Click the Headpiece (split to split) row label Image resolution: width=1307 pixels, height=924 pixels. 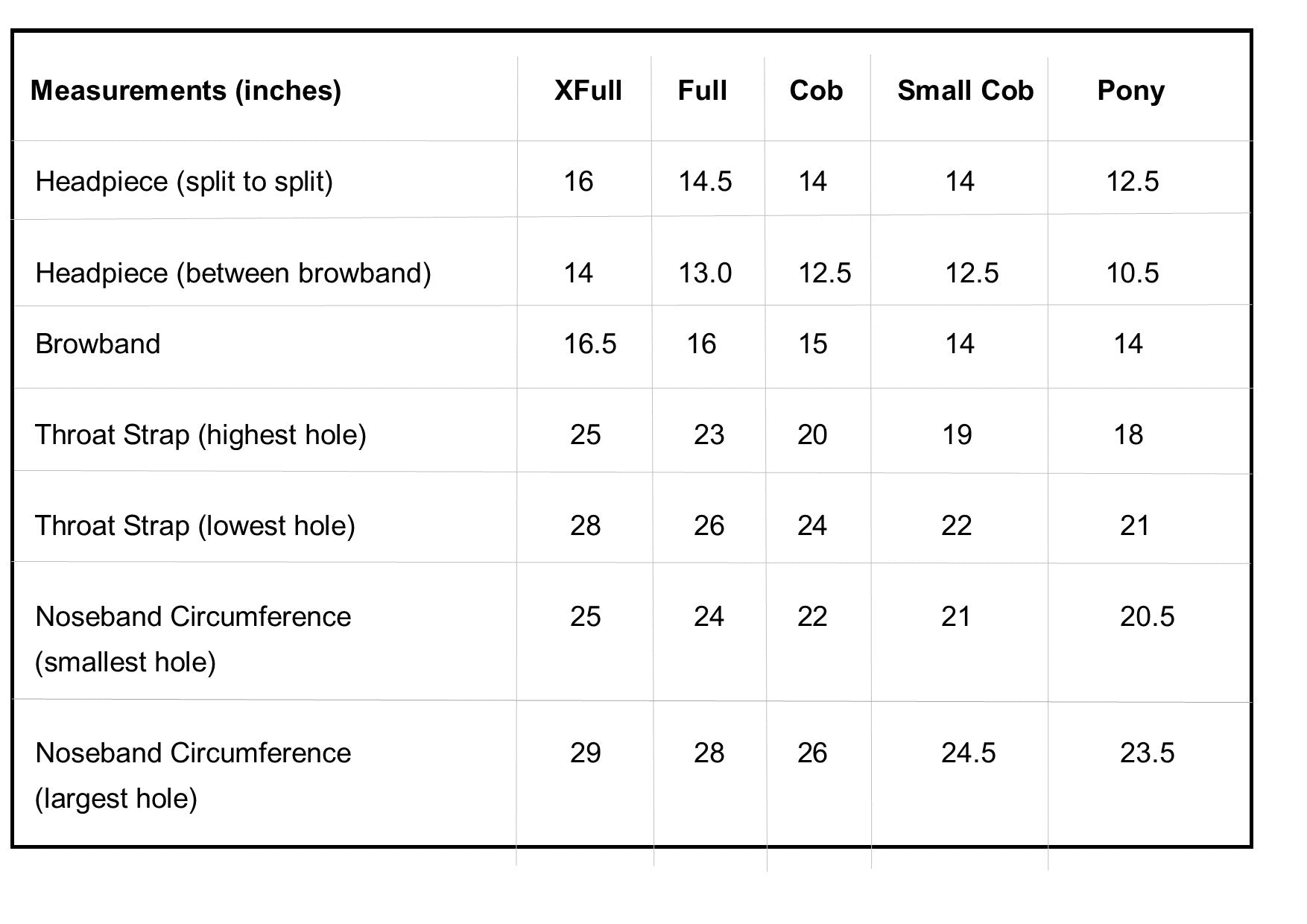[x=184, y=182]
